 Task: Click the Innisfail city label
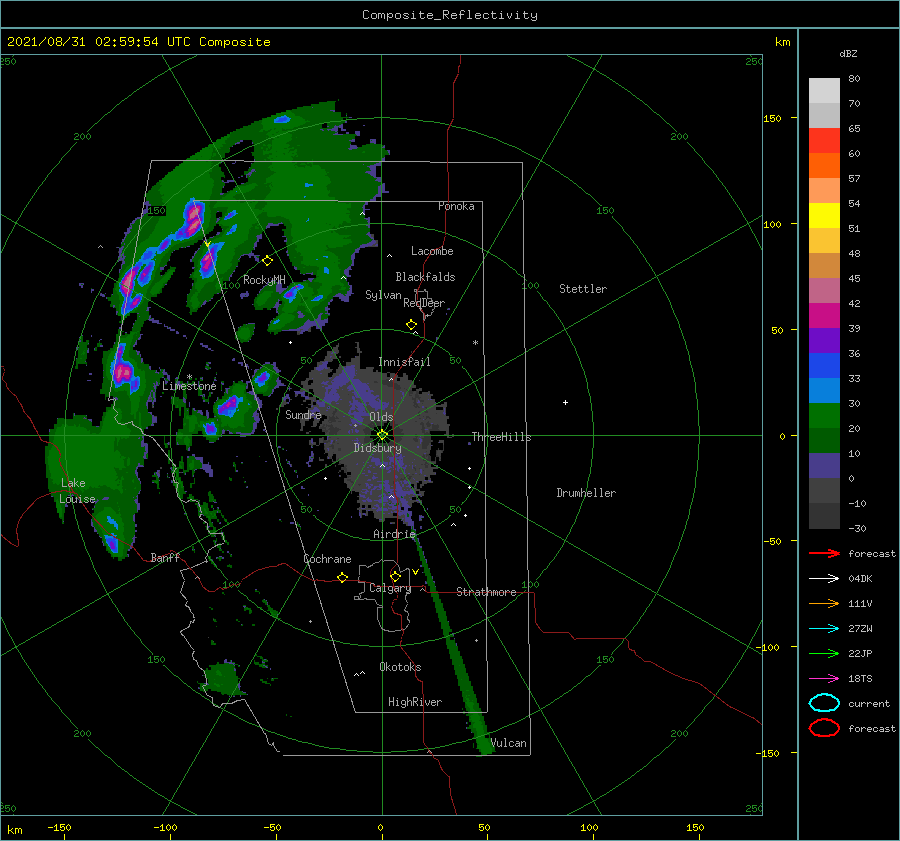pos(404,362)
